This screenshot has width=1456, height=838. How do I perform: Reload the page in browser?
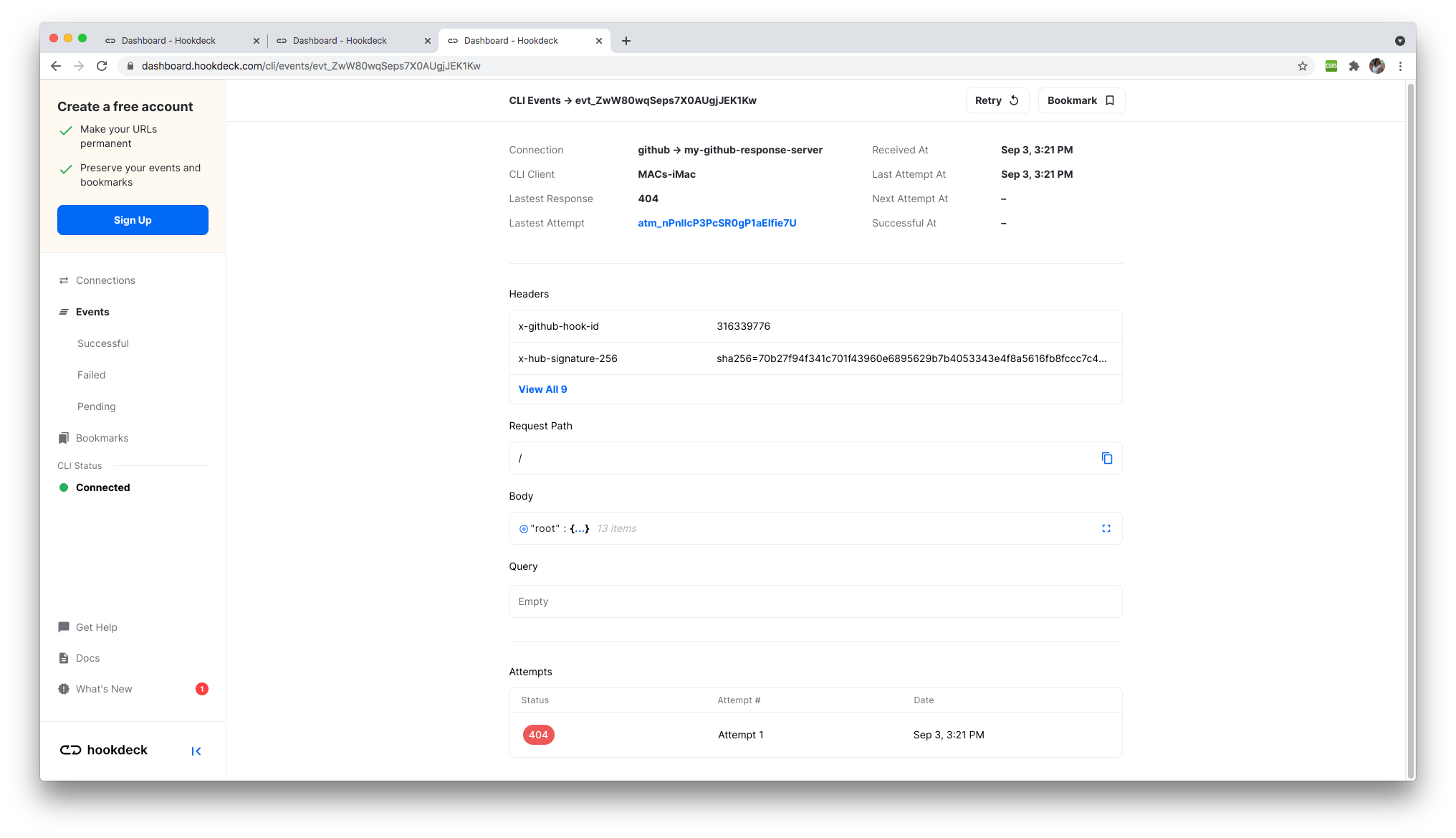click(x=102, y=66)
